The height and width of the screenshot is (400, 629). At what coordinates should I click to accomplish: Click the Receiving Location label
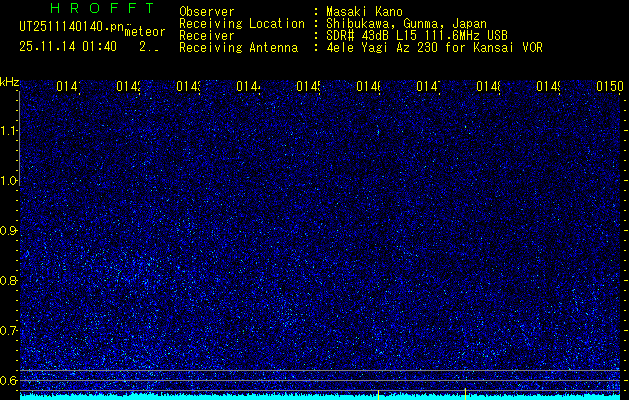242,24
